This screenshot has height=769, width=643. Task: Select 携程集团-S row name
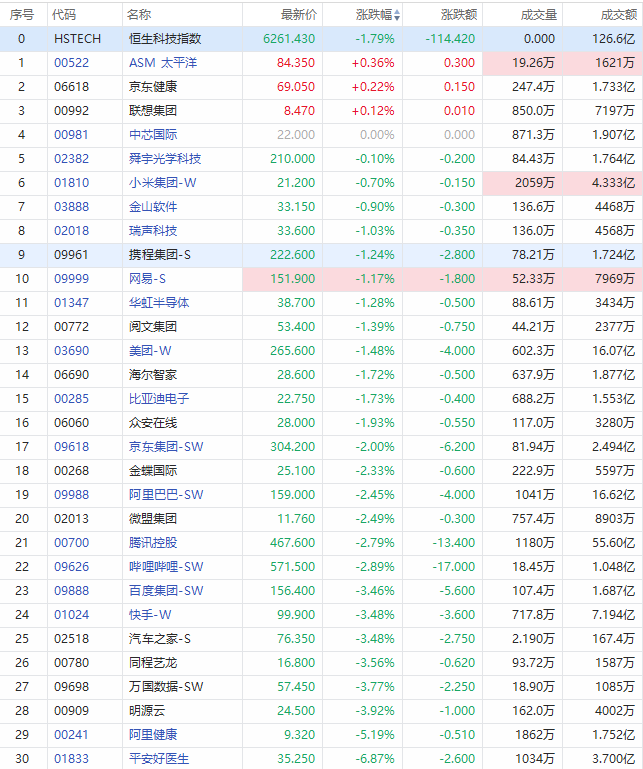tap(160, 255)
